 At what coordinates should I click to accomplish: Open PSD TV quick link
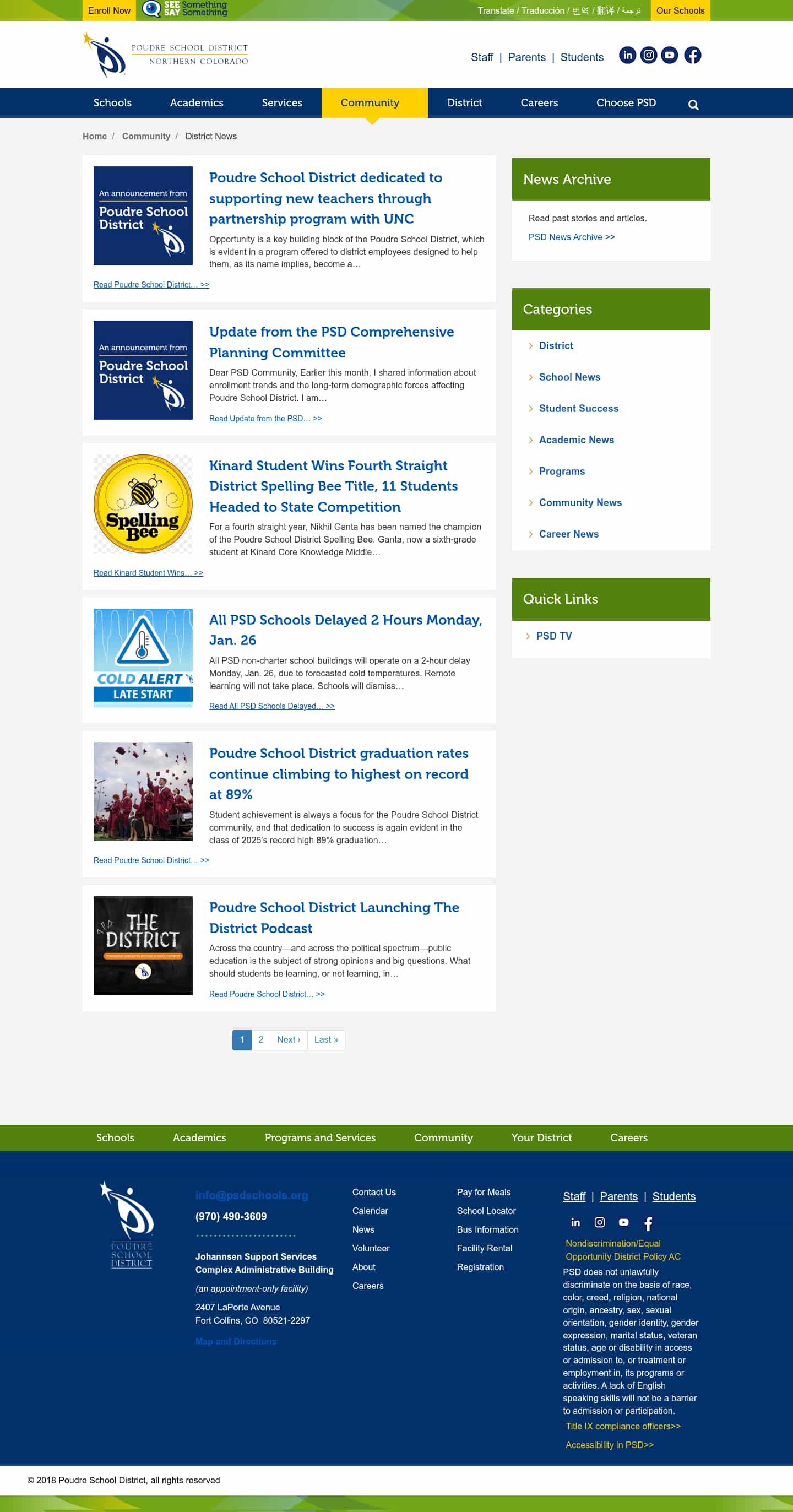click(x=553, y=636)
